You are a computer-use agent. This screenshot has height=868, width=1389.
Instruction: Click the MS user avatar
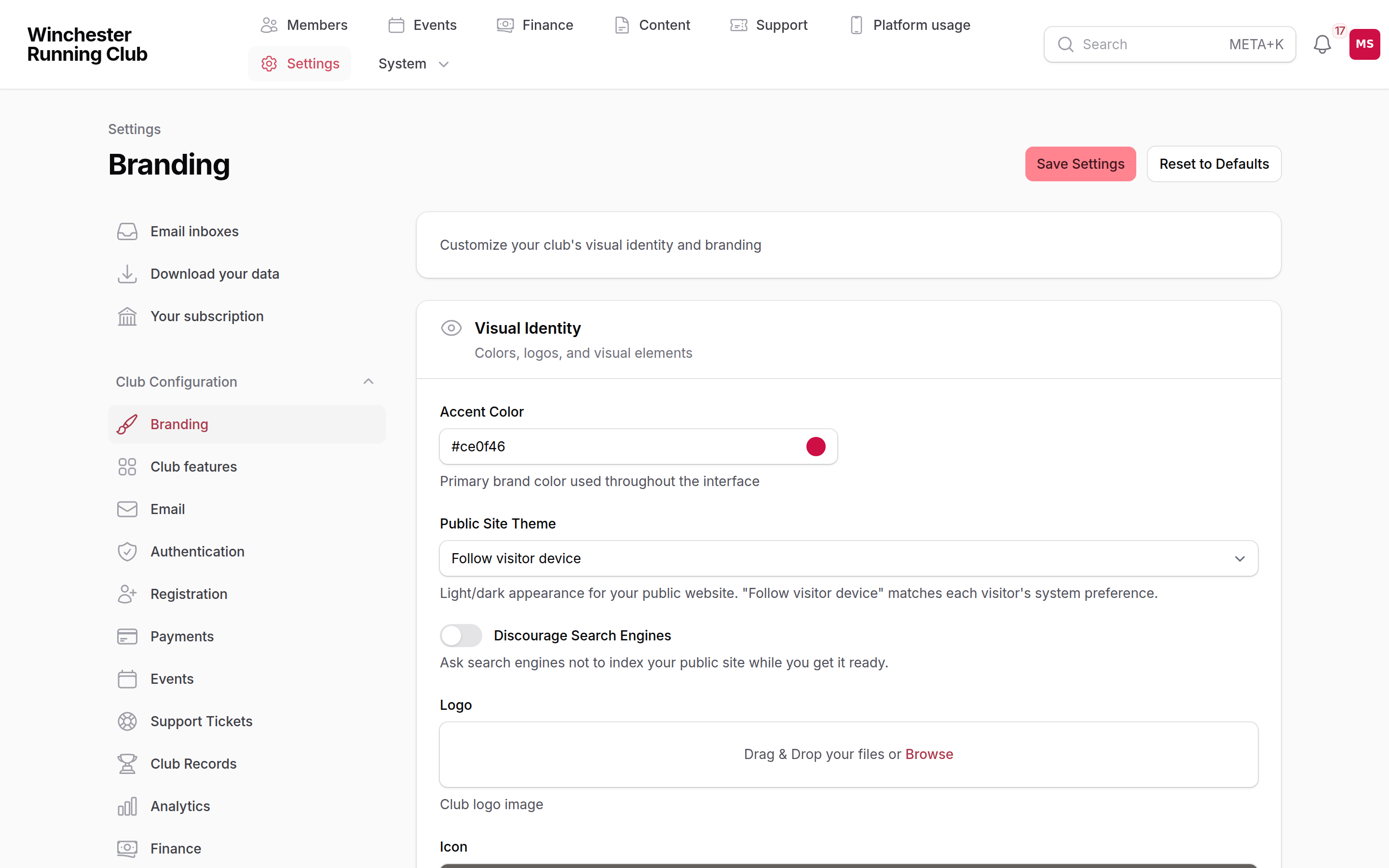(x=1364, y=44)
